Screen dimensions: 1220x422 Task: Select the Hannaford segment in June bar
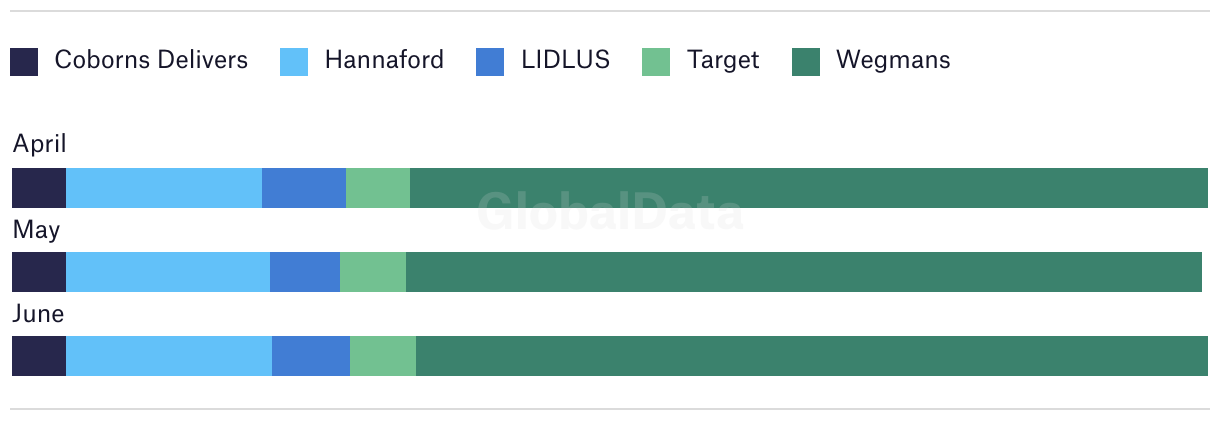[169, 356]
